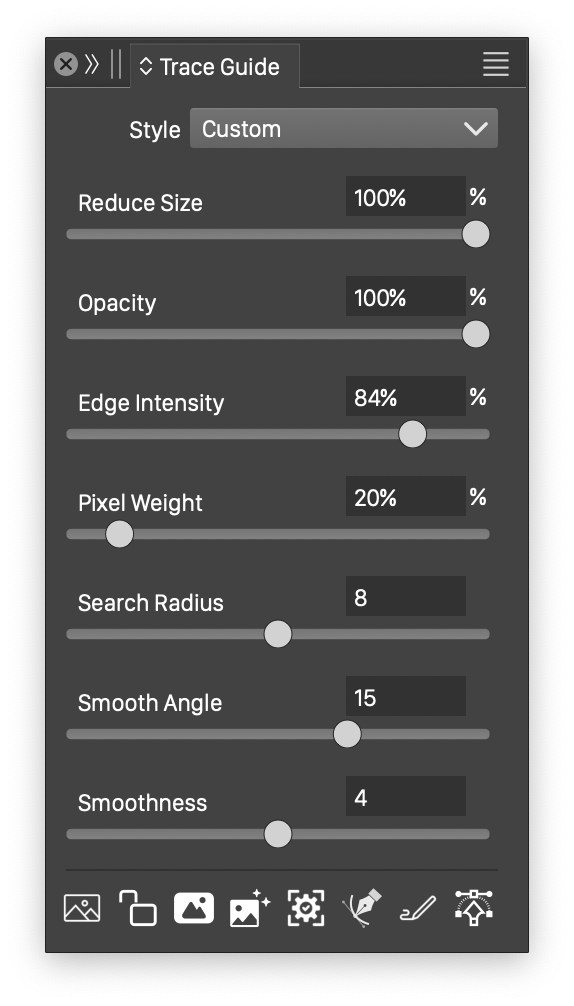Click the plain image outline icon
This screenshot has height=1006, width=574.
point(82,908)
